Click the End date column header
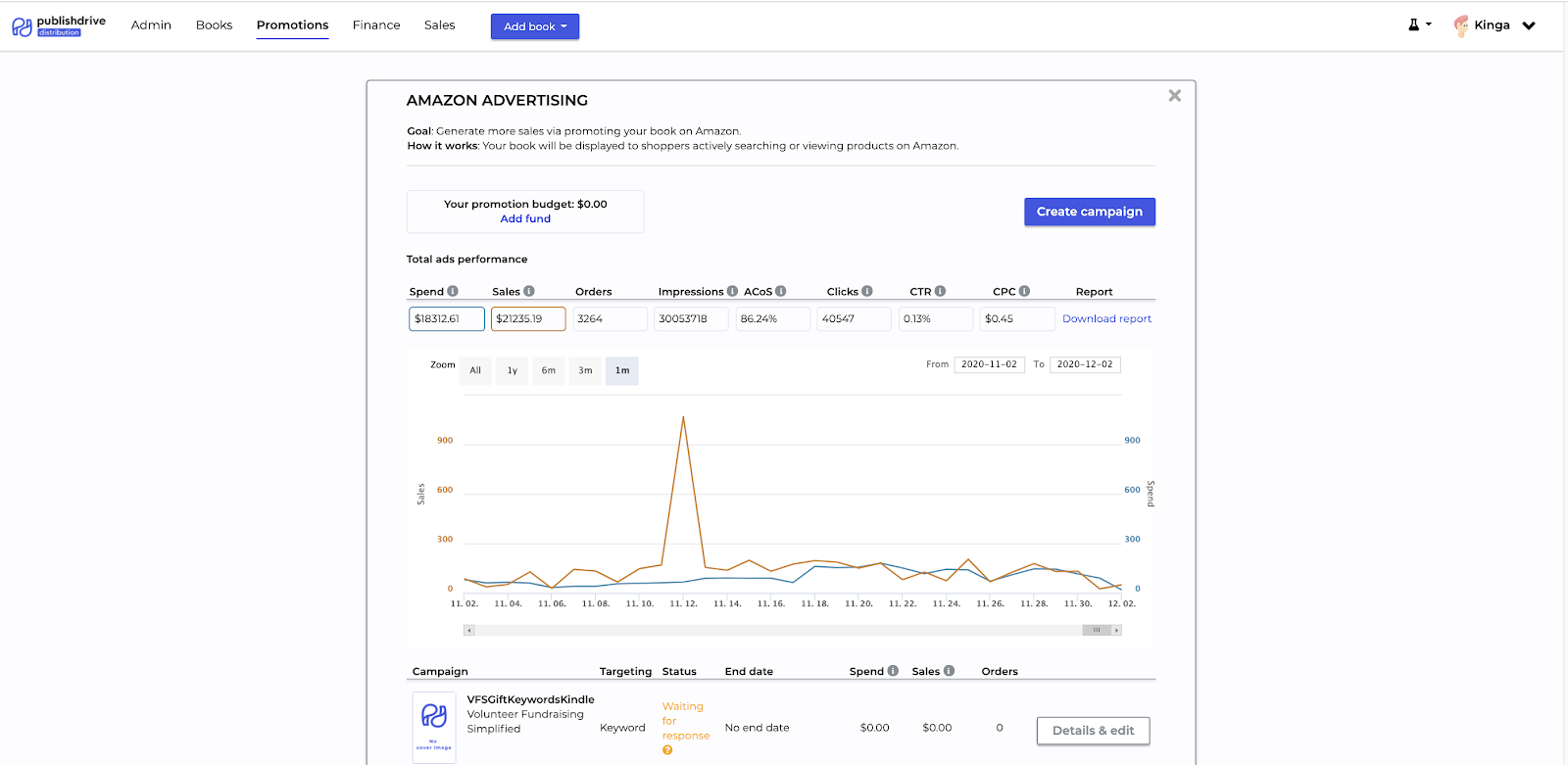The image size is (1568, 765). [x=749, y=671]
